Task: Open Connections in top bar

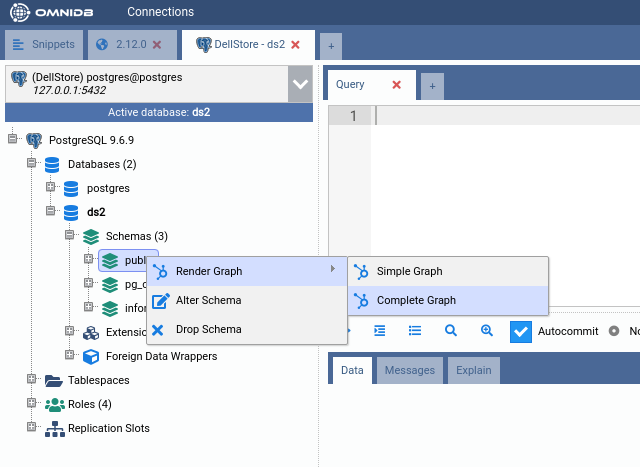Action: click(161, 12)
